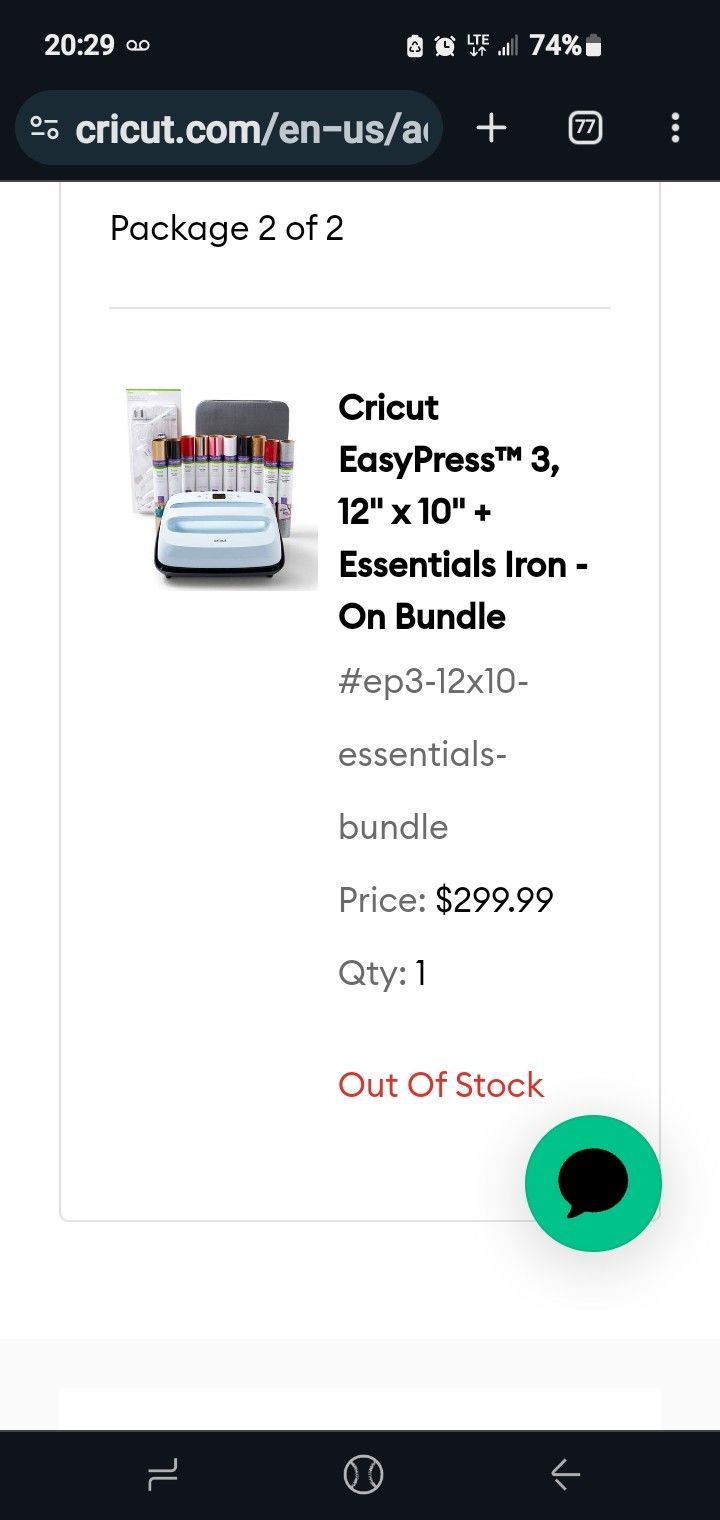Image resolution: width=720 pixels, height=1520 pixels.
Task: Tap the recycle notification icon
Action: pyautogui.click(x=414, y=46)
